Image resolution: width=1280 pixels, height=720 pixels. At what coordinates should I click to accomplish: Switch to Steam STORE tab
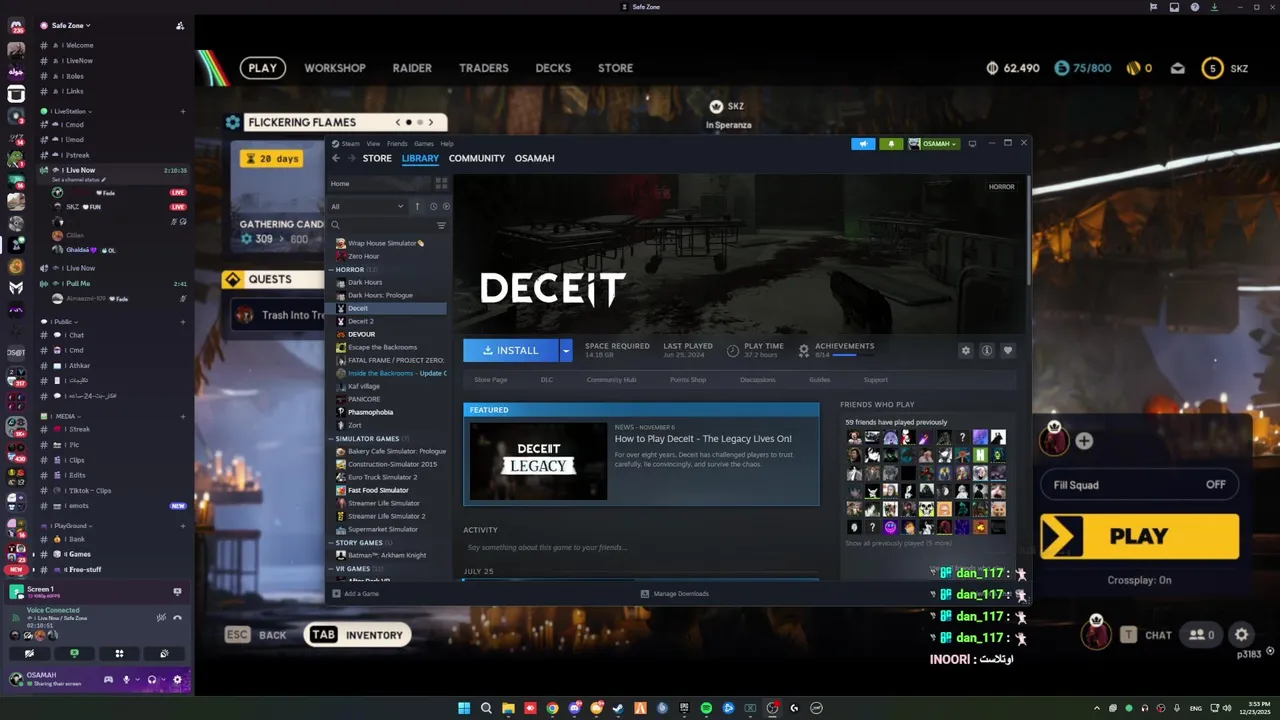(x=377, y=158)
